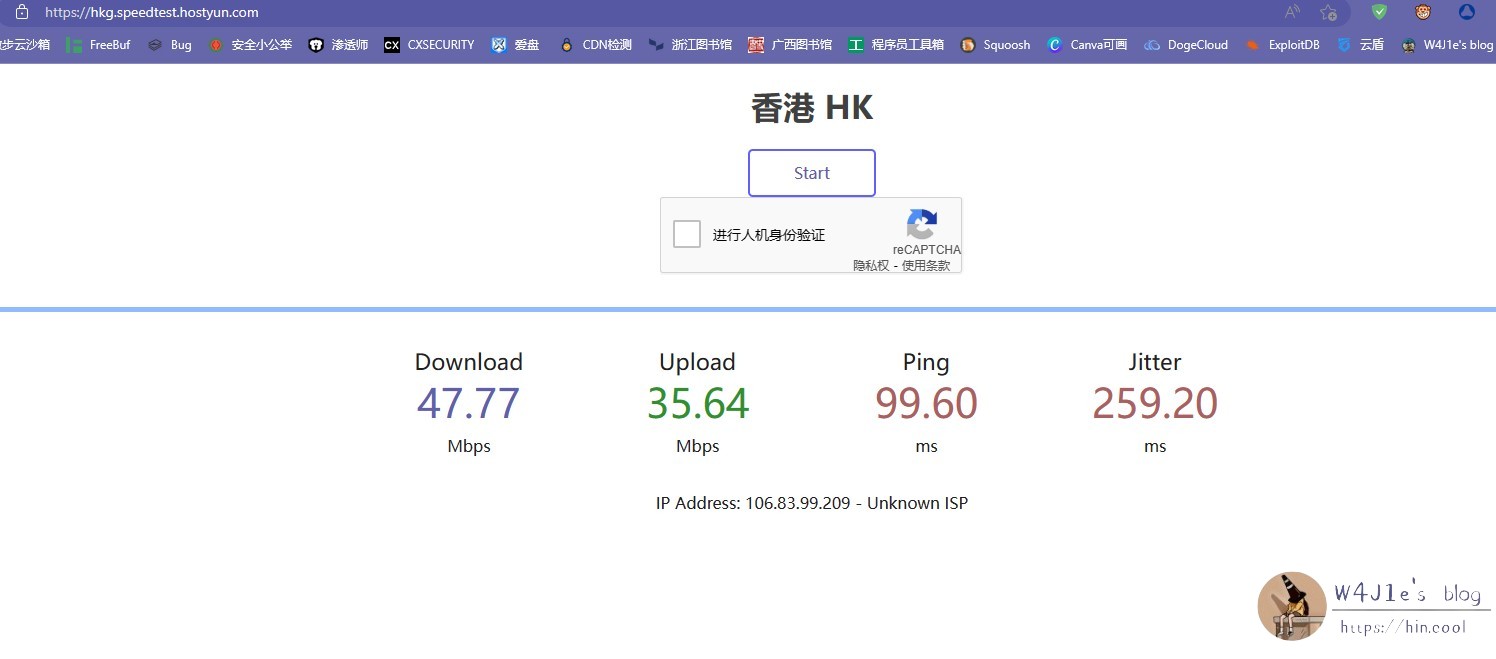Open the 隐私权 privacy link under reCAPTCHA
Screen dimensions: 1496x659
click(x=869, y=265)
